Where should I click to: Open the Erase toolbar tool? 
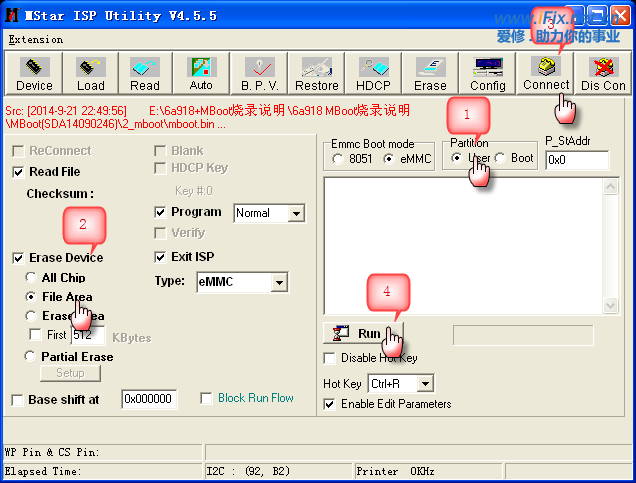pos(431,74)
